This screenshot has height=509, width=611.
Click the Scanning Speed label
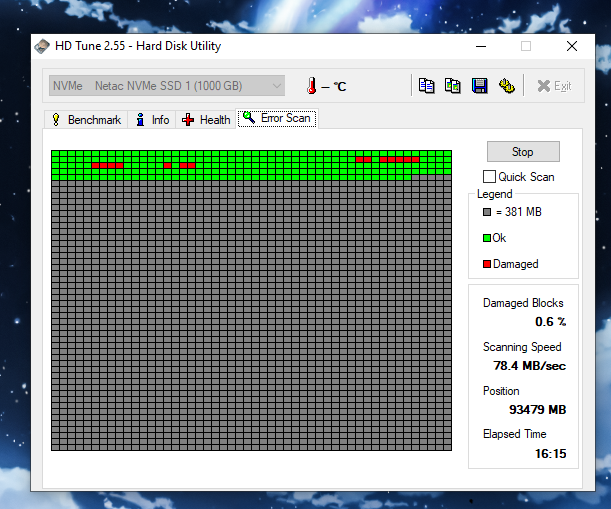coord(522,347)
